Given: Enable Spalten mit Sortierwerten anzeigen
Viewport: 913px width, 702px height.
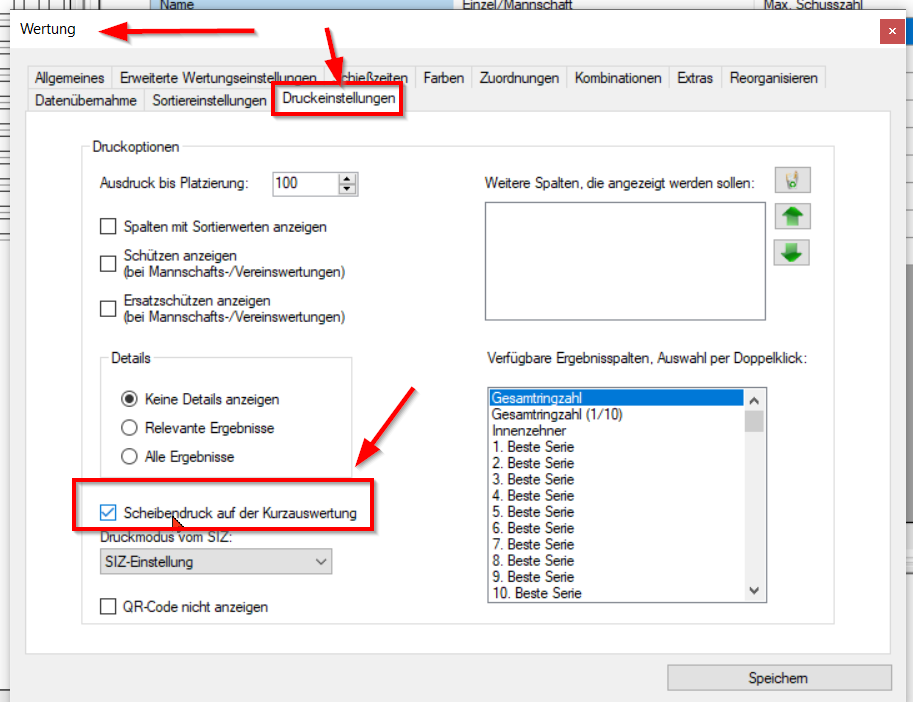Looking at the screenshot, I should click(x=108, y=227).
